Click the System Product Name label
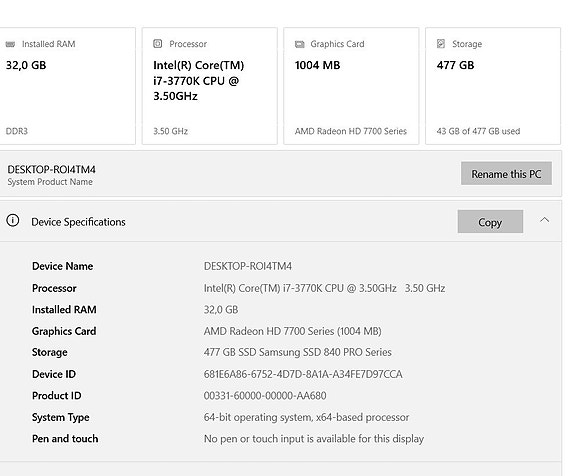The width and height of the screenshot is (575, 476). click(x=50, y=182)
